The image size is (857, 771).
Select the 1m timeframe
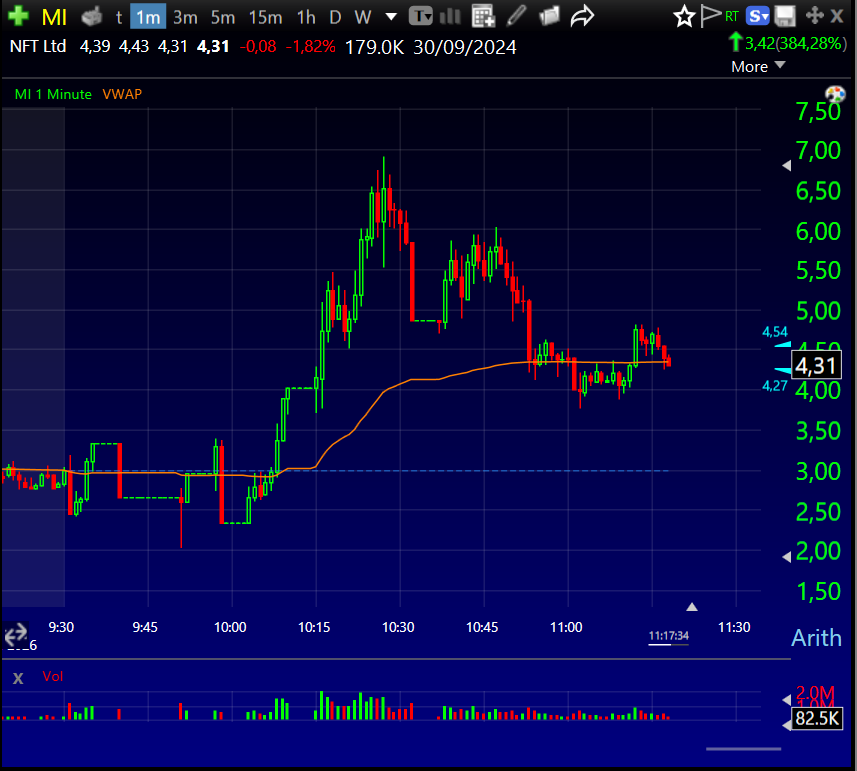pyautogui.click(x=148, y=17)
